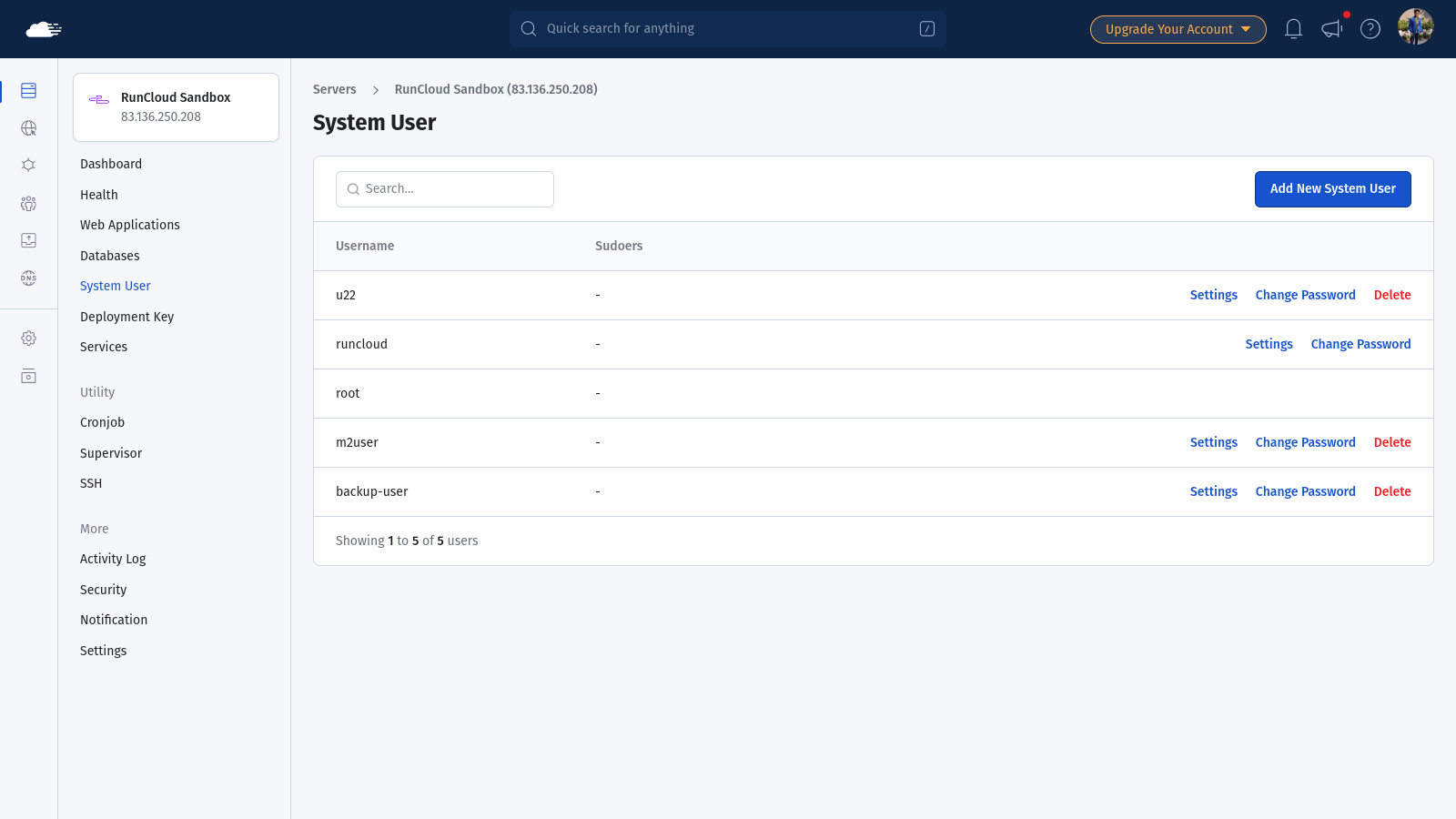This screenshot has height=819, width=1456.
Task: Click the m2user username cell
Action: tap(357, 442)
